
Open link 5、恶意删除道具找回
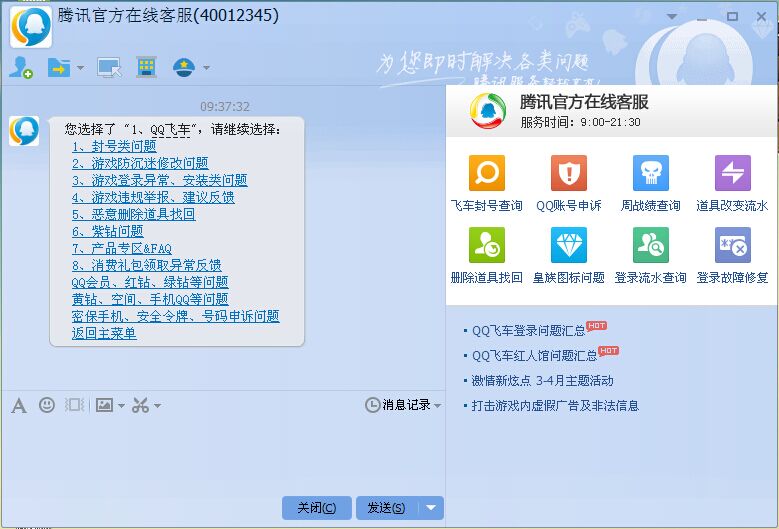point(134,214)
